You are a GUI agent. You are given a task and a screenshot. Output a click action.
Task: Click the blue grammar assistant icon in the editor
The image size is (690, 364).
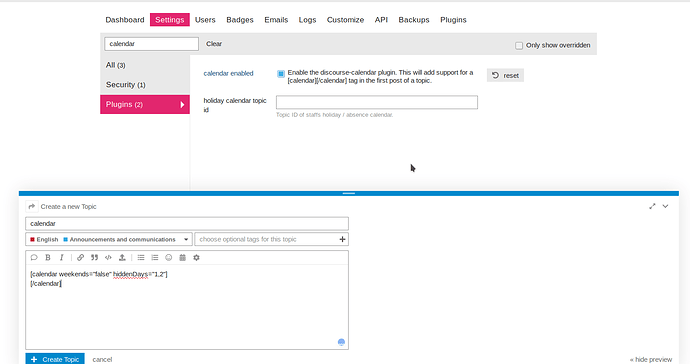coord(341,342)
